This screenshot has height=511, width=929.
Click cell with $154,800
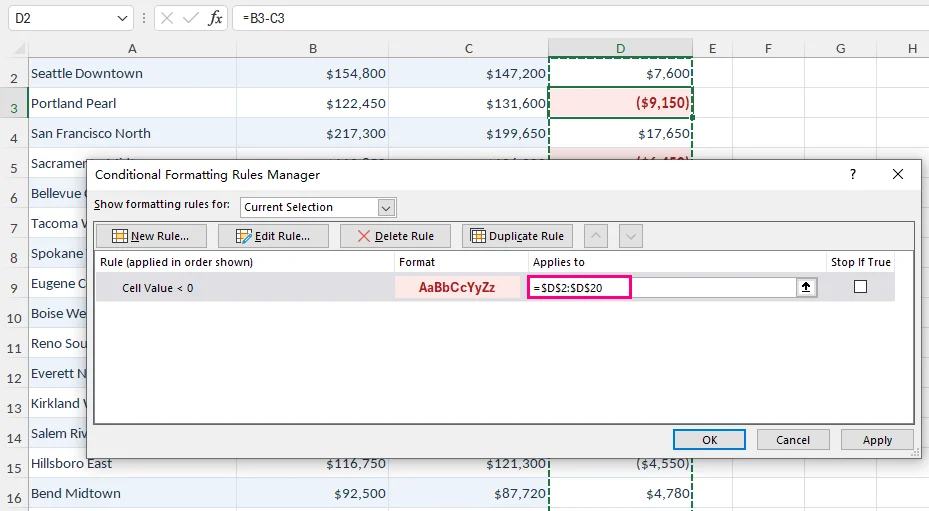(313, 74)
